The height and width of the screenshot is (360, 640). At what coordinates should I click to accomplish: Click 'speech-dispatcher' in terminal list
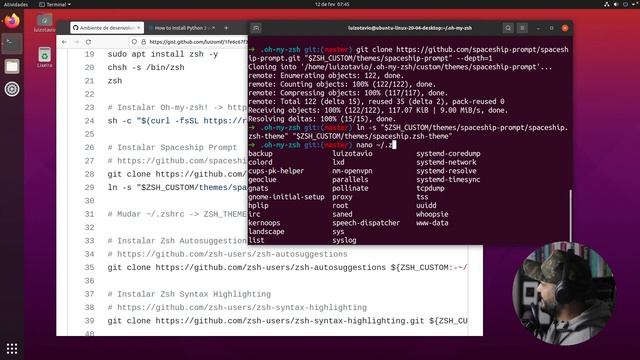tap(366, 223)
